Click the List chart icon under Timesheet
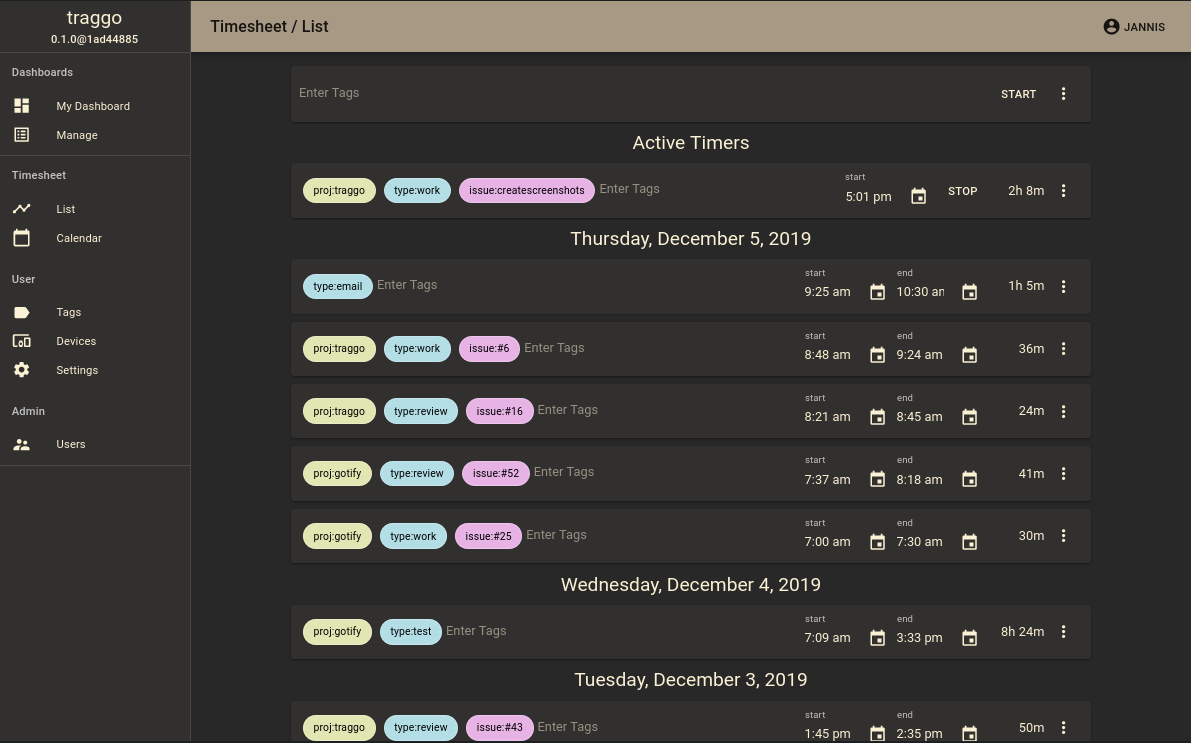 22,209
